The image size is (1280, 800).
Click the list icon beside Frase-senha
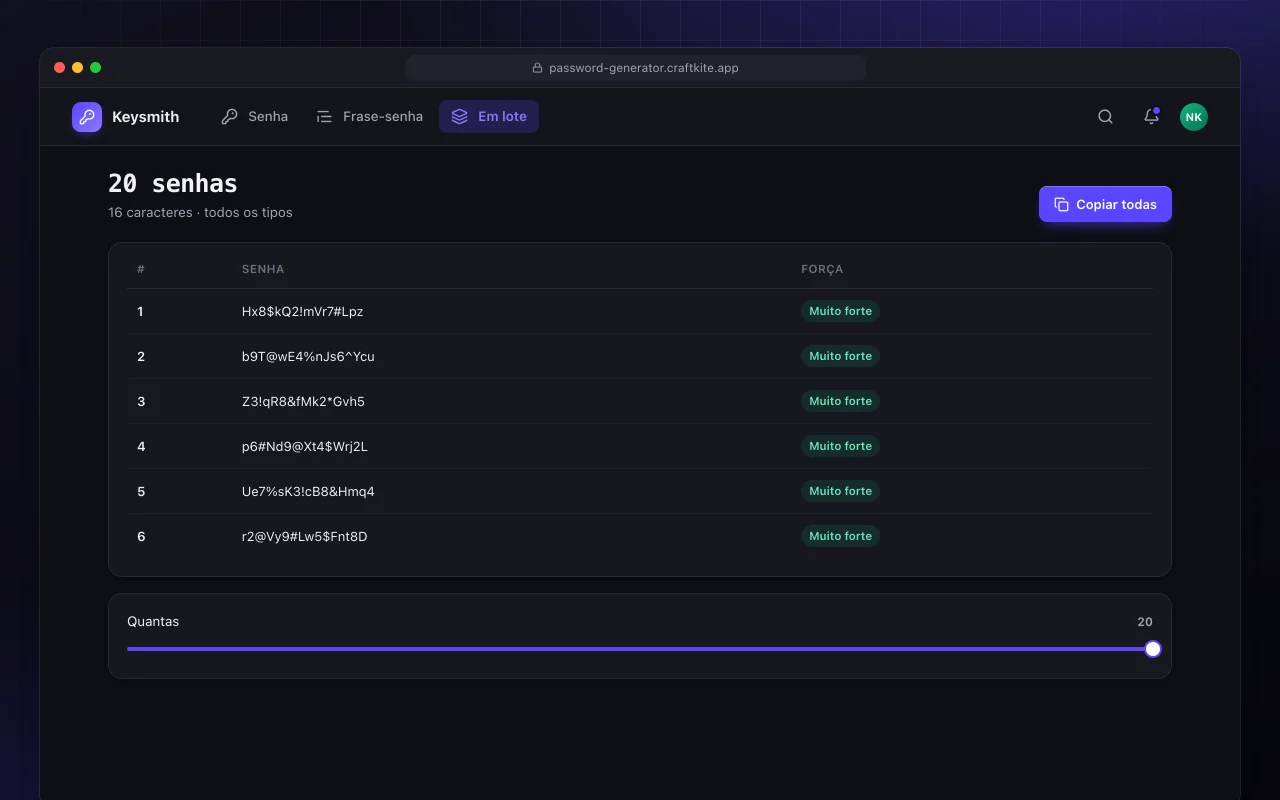pos(324,117)
